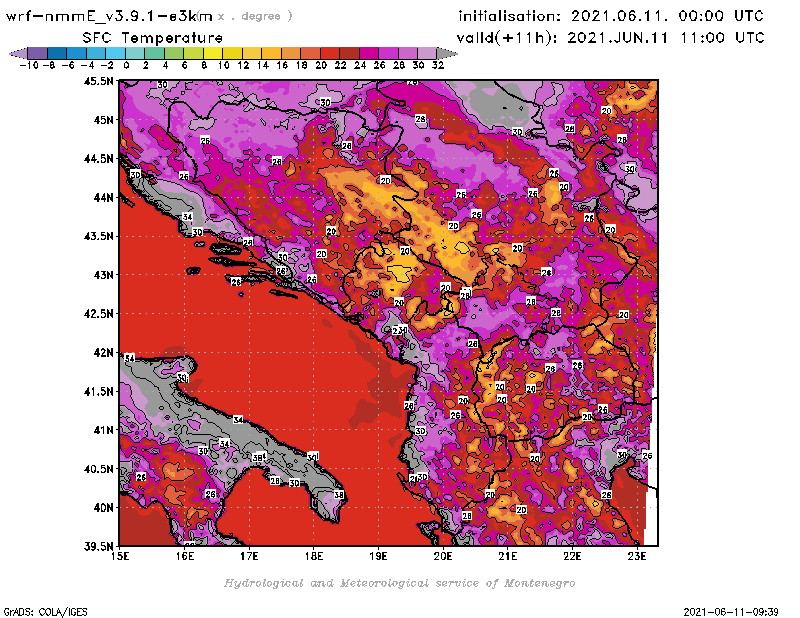
Task: Click the lime swatch between 6 and 8
Action: 193,54
